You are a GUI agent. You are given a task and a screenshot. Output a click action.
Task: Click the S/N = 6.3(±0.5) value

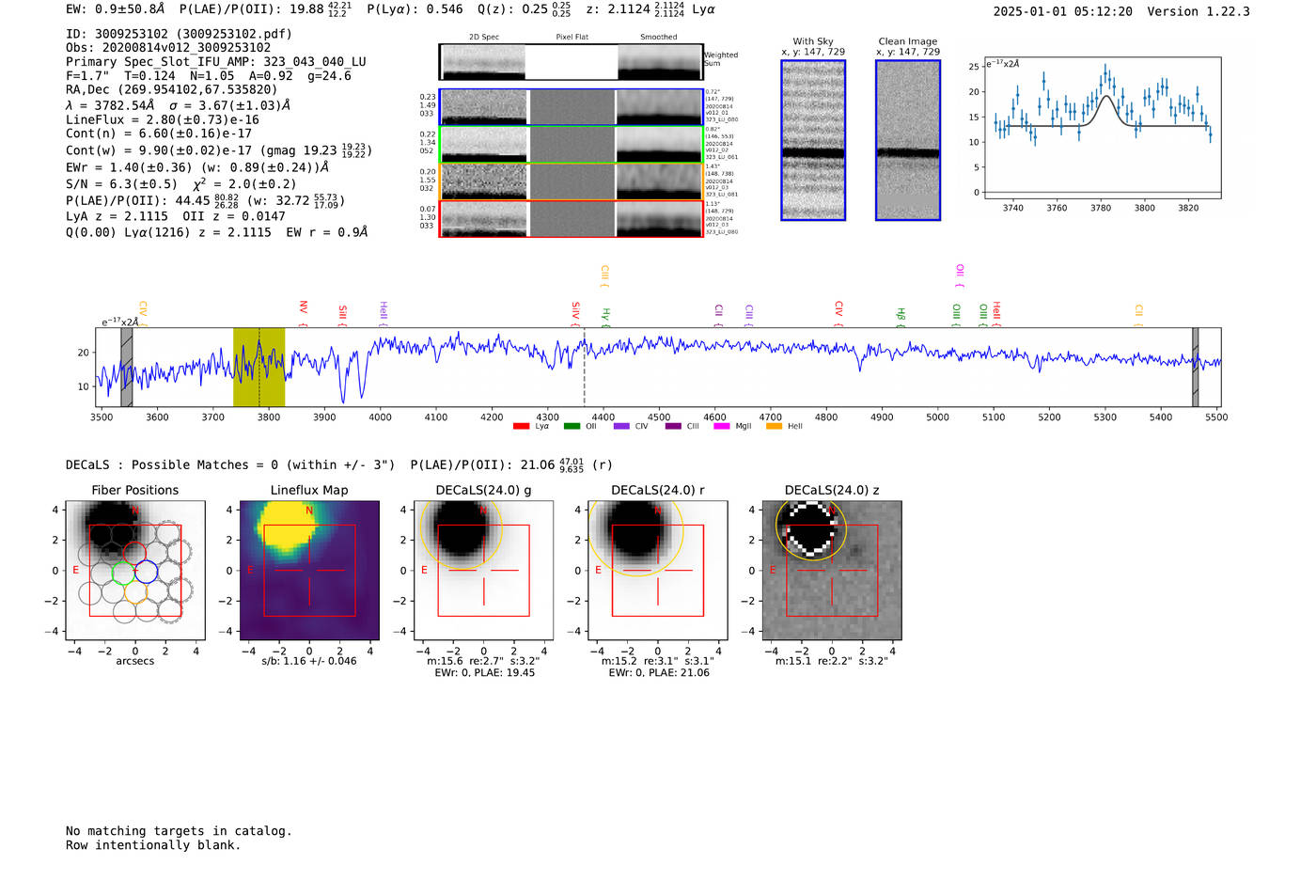coord(121,184)
